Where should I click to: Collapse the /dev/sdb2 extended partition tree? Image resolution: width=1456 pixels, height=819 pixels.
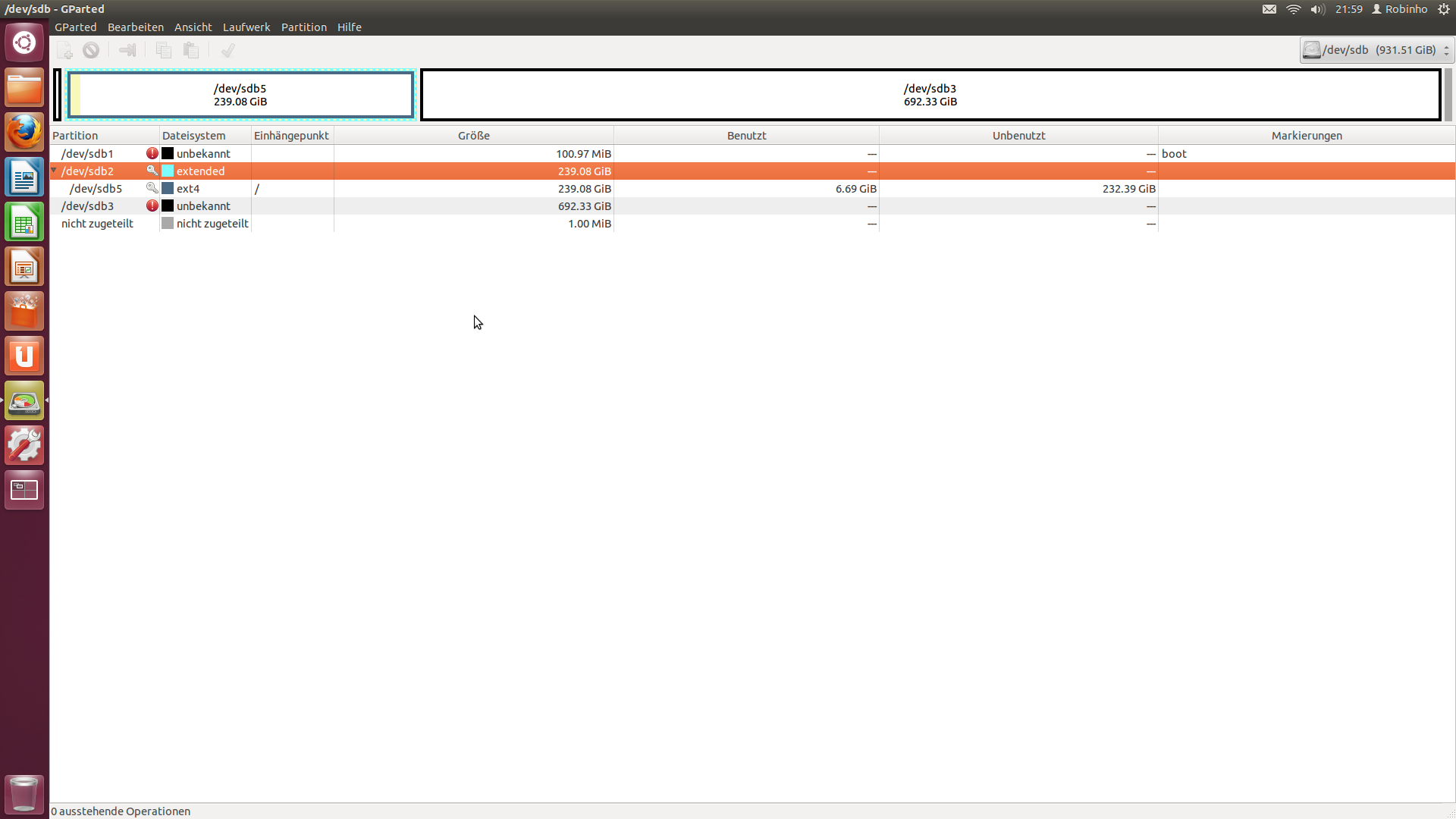(55, 171)
